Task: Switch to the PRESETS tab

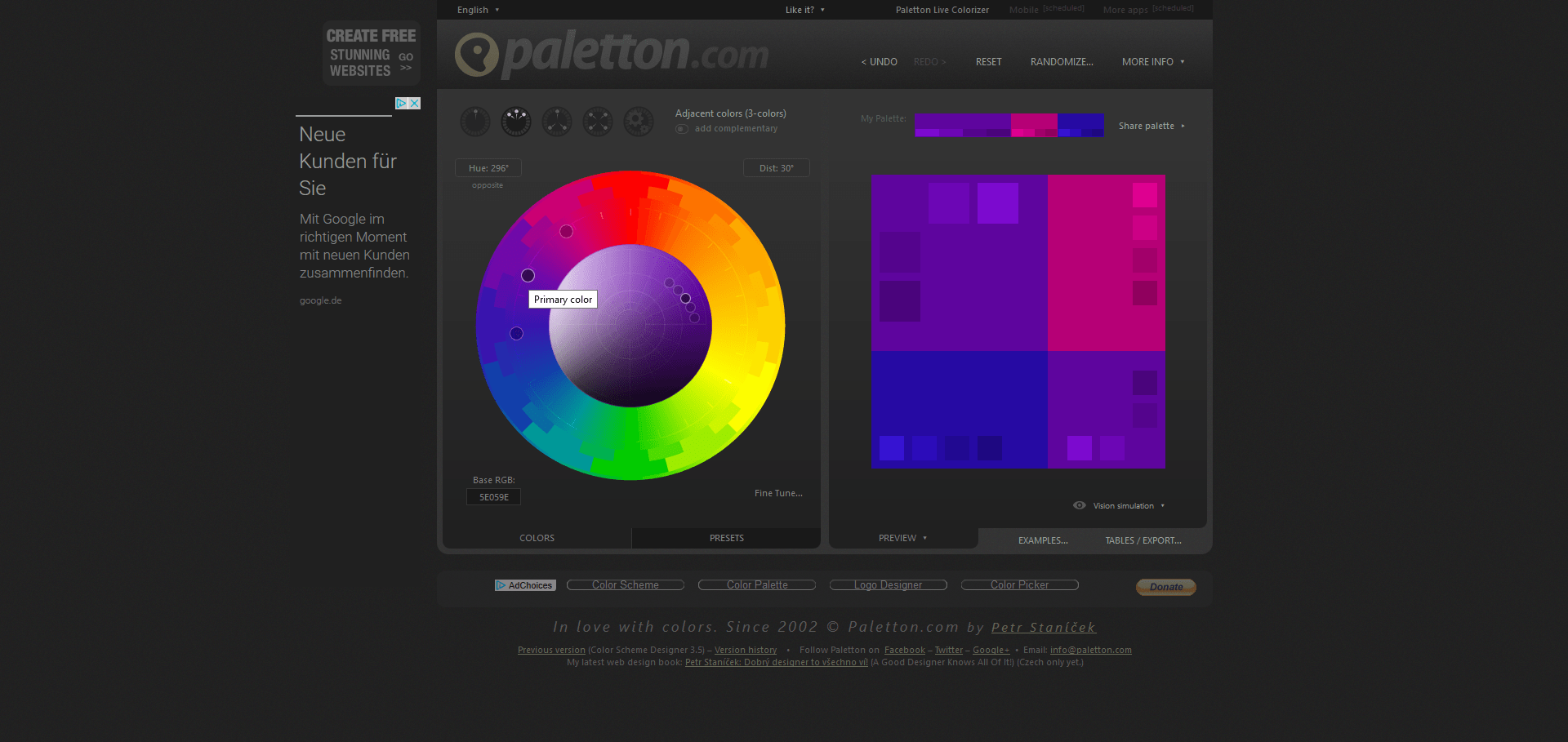Action: [x=726, y=538]
